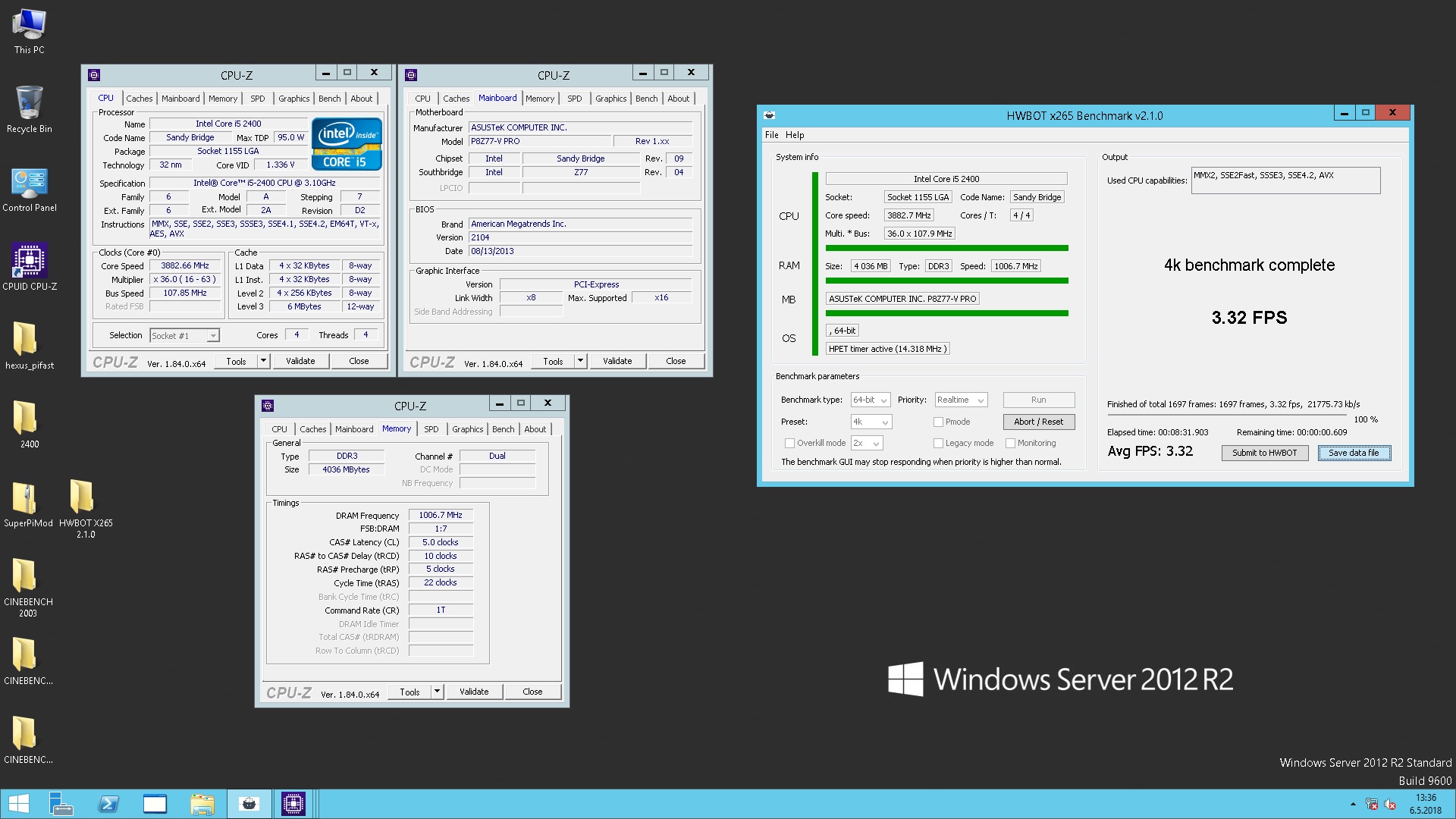Click CPU-Z Memory window title icon
The height and width of the screenshot is (819, 1456).
[267, 406]
